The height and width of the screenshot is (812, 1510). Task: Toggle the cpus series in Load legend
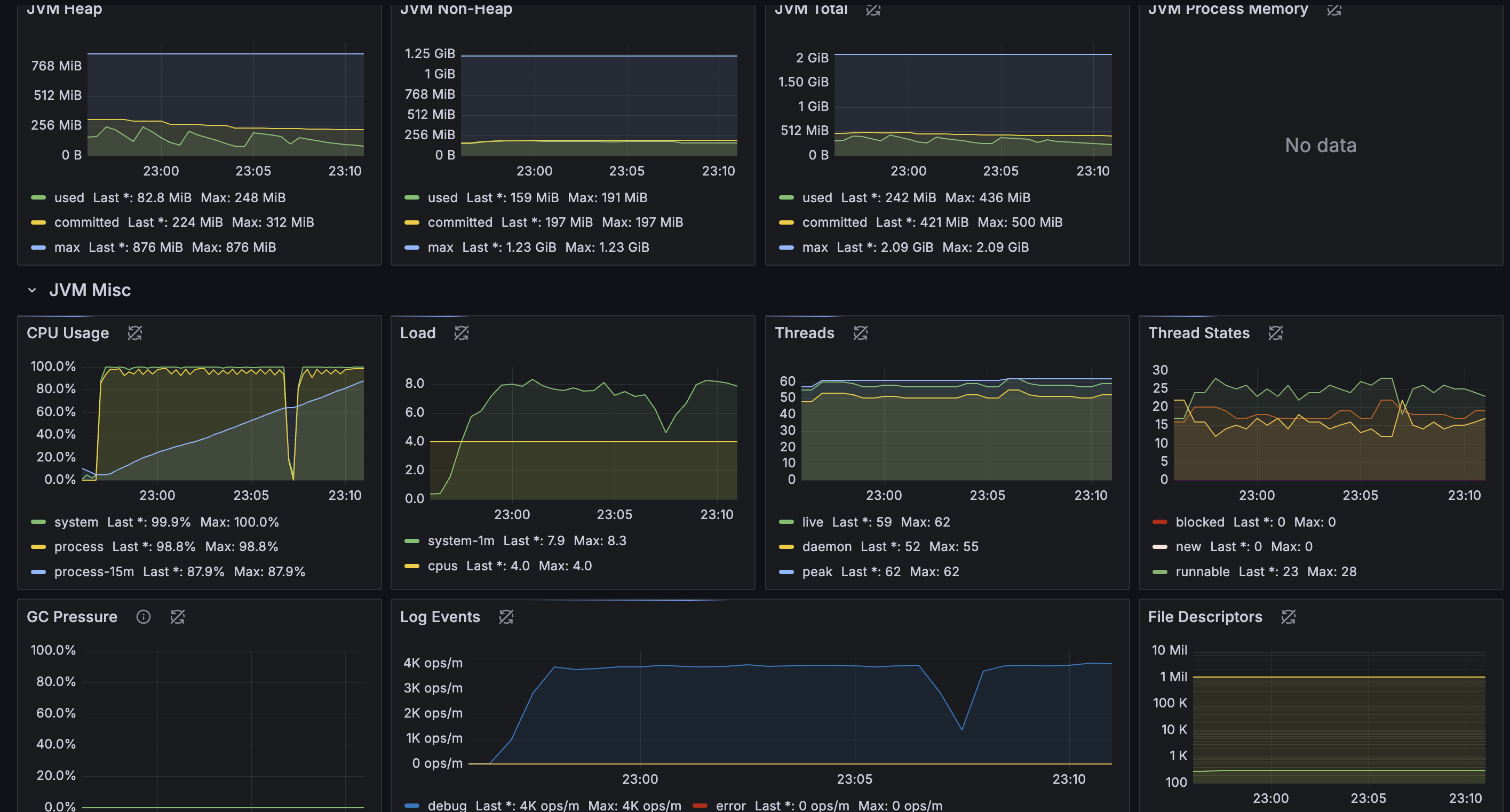[442, 566]
